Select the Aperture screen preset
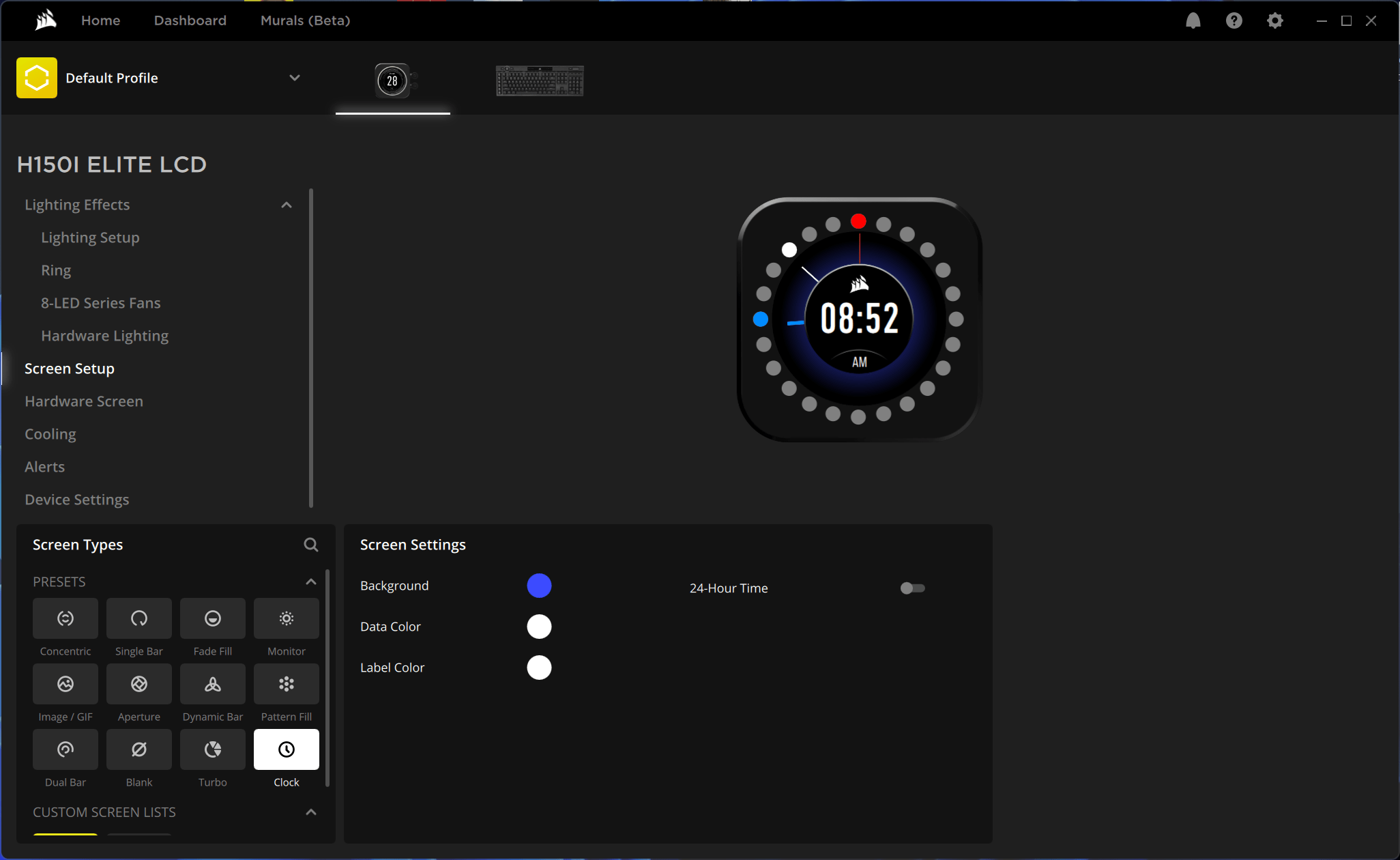 click(x=139, y=684)
